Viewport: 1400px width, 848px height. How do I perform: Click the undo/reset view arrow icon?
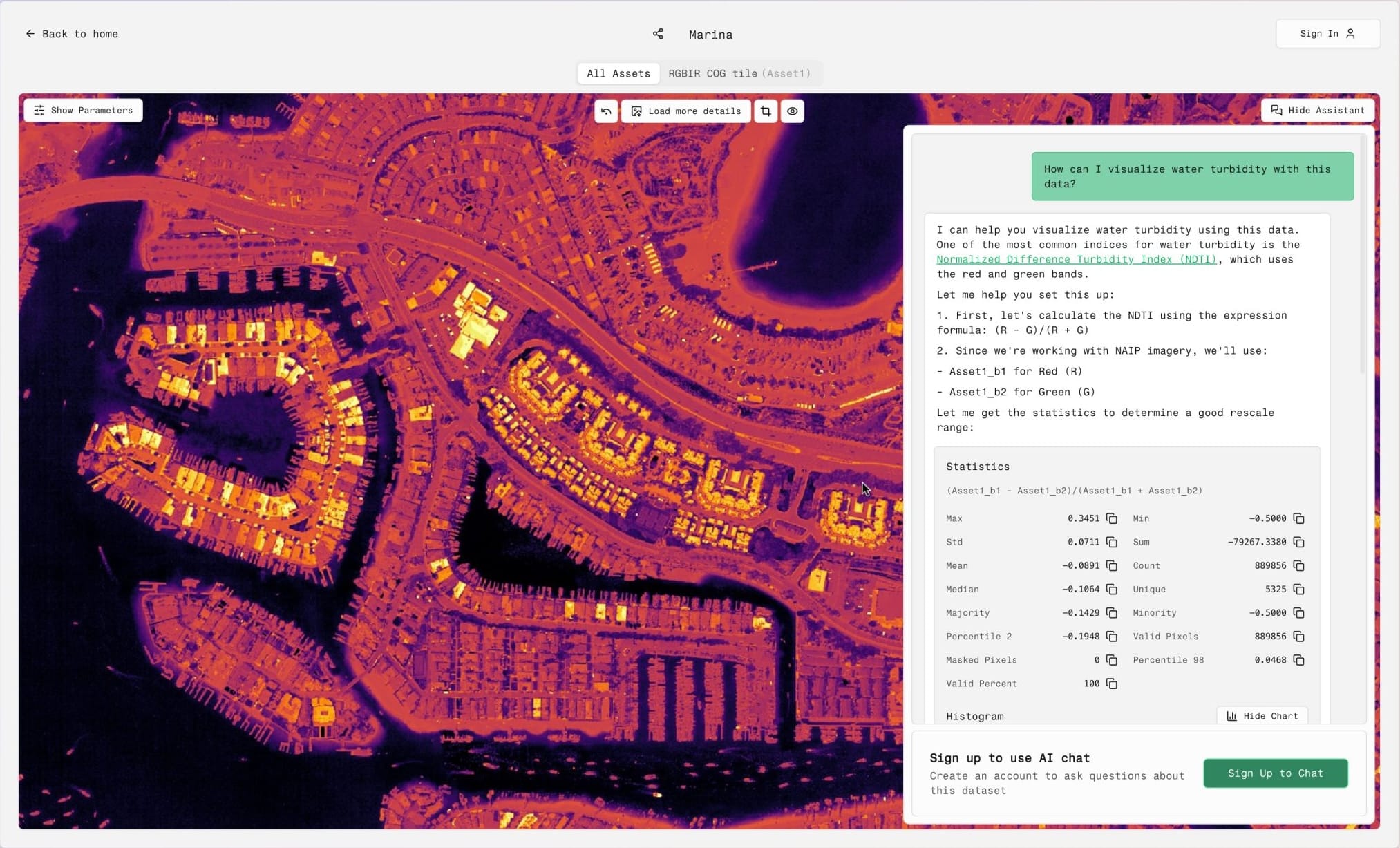point(606,111)
